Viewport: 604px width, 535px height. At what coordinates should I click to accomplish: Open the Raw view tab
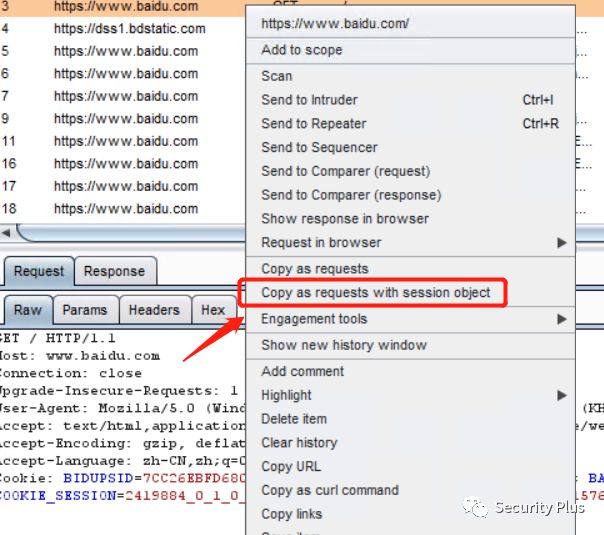28,310
